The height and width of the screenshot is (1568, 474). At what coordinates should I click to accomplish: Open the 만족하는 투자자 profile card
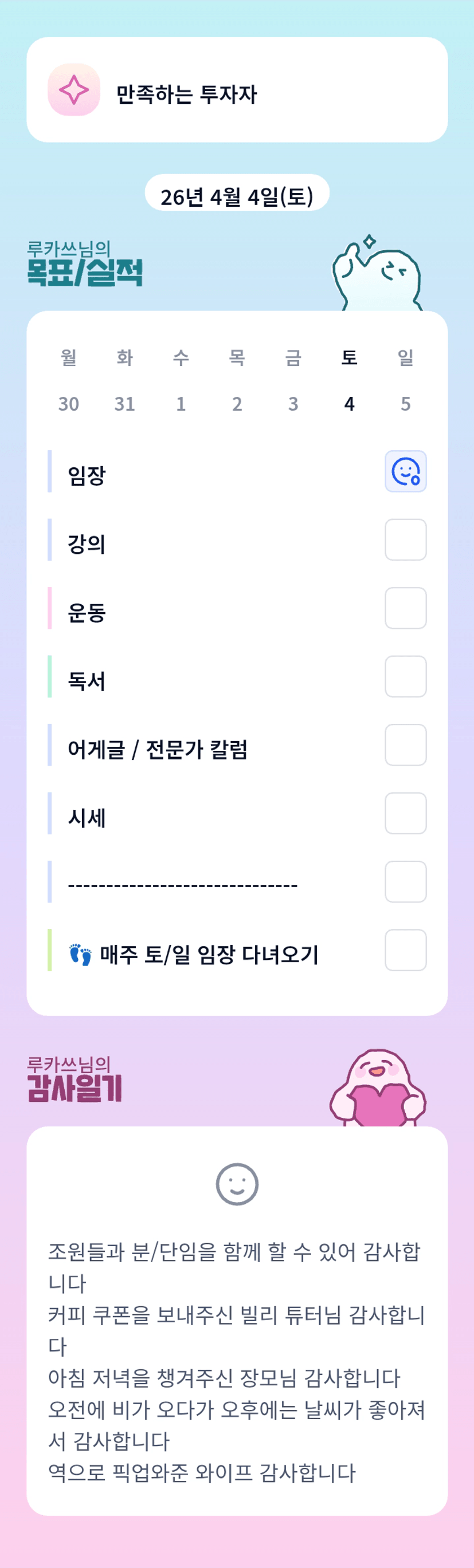pyautogui.click(x=237, y=90)
